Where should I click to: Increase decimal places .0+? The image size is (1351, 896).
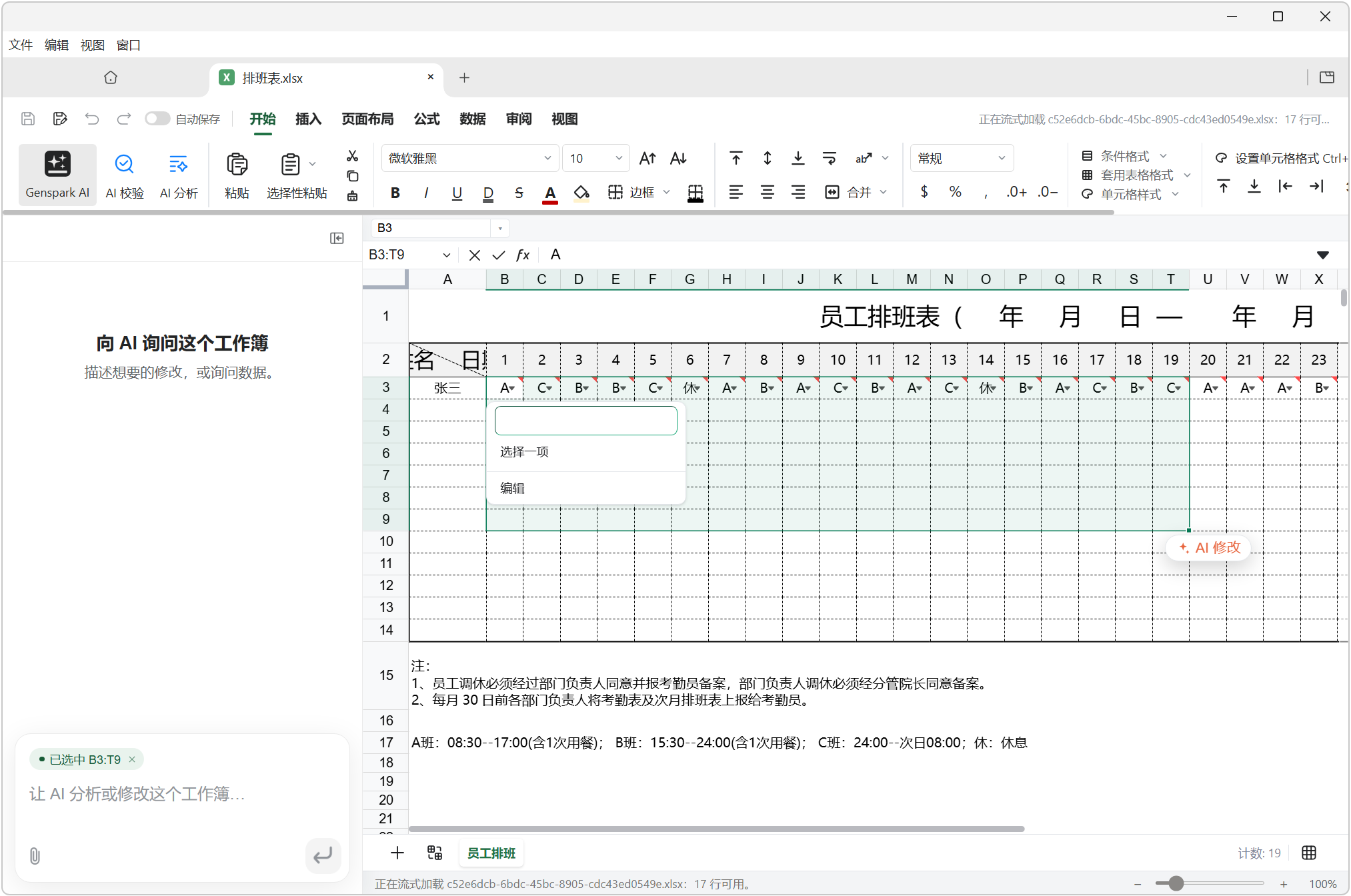point(1017,192)
